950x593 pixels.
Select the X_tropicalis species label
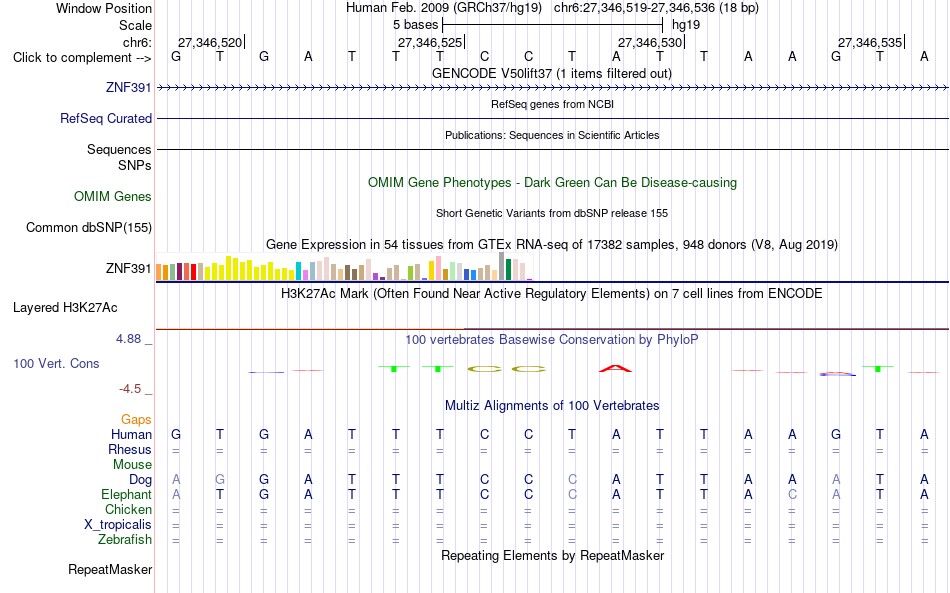(118, 525)
